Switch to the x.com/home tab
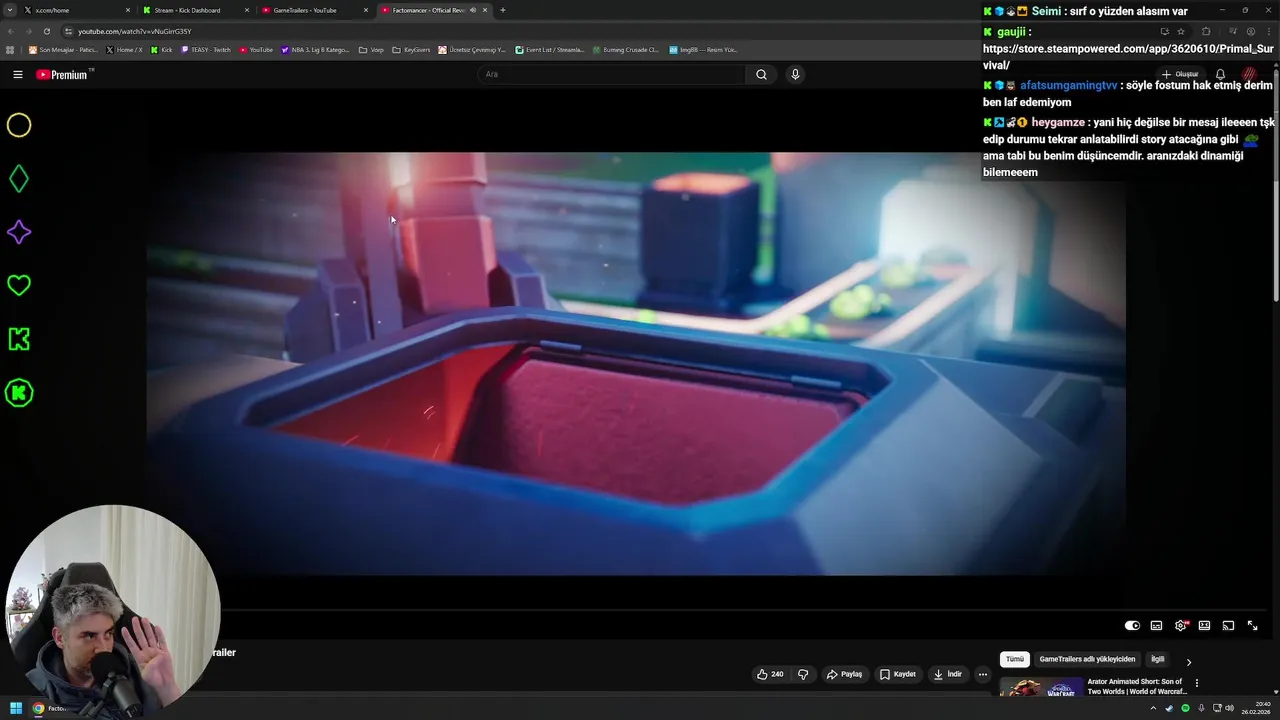1280x720 pixels. (75, 10)
